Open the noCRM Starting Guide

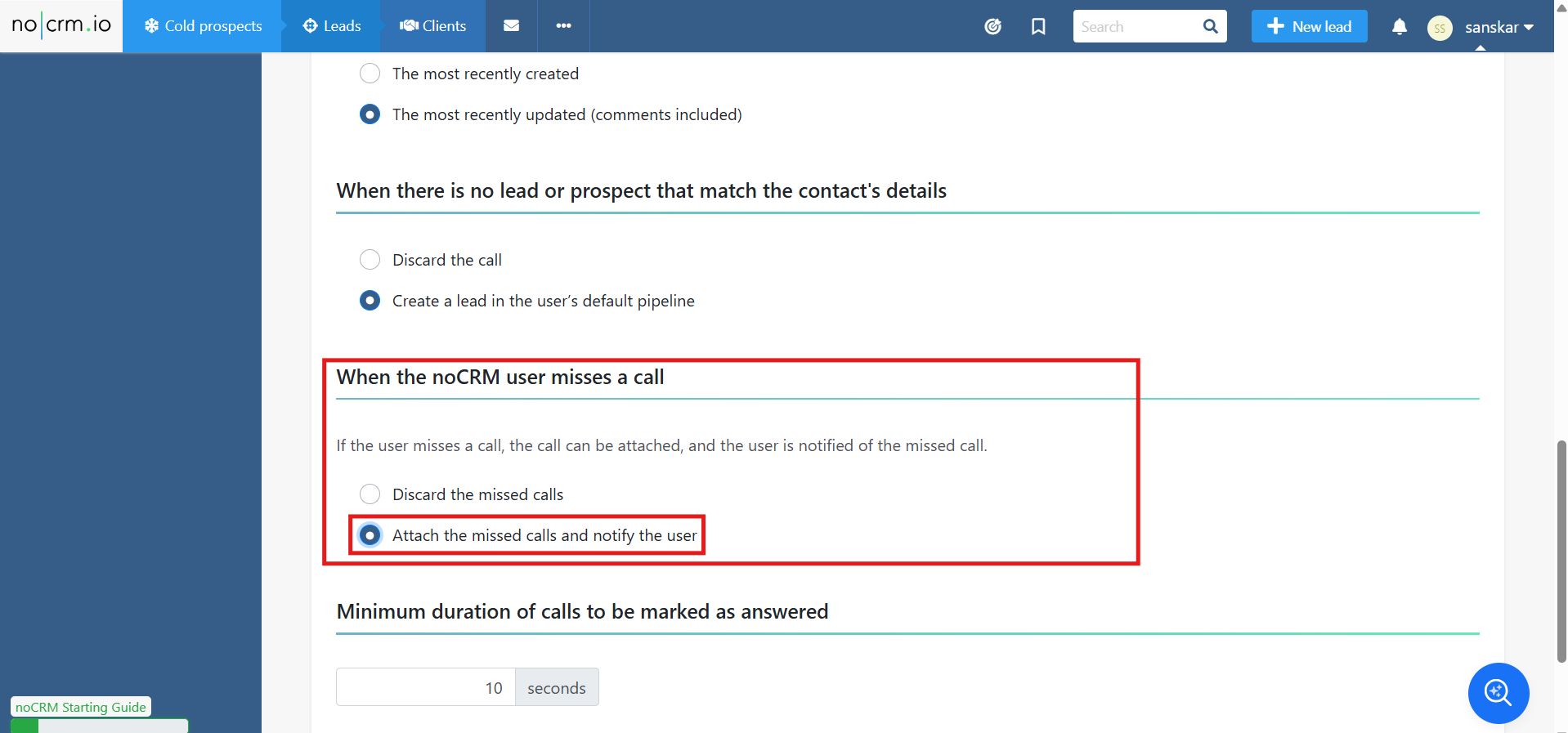pos(81,707)
